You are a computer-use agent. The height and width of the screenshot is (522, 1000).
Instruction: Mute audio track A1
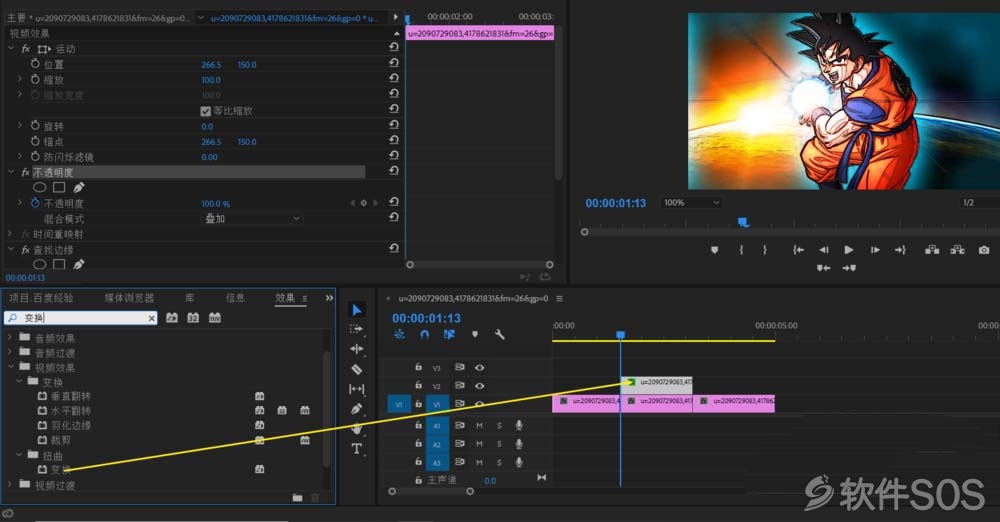tap(479, 426)
